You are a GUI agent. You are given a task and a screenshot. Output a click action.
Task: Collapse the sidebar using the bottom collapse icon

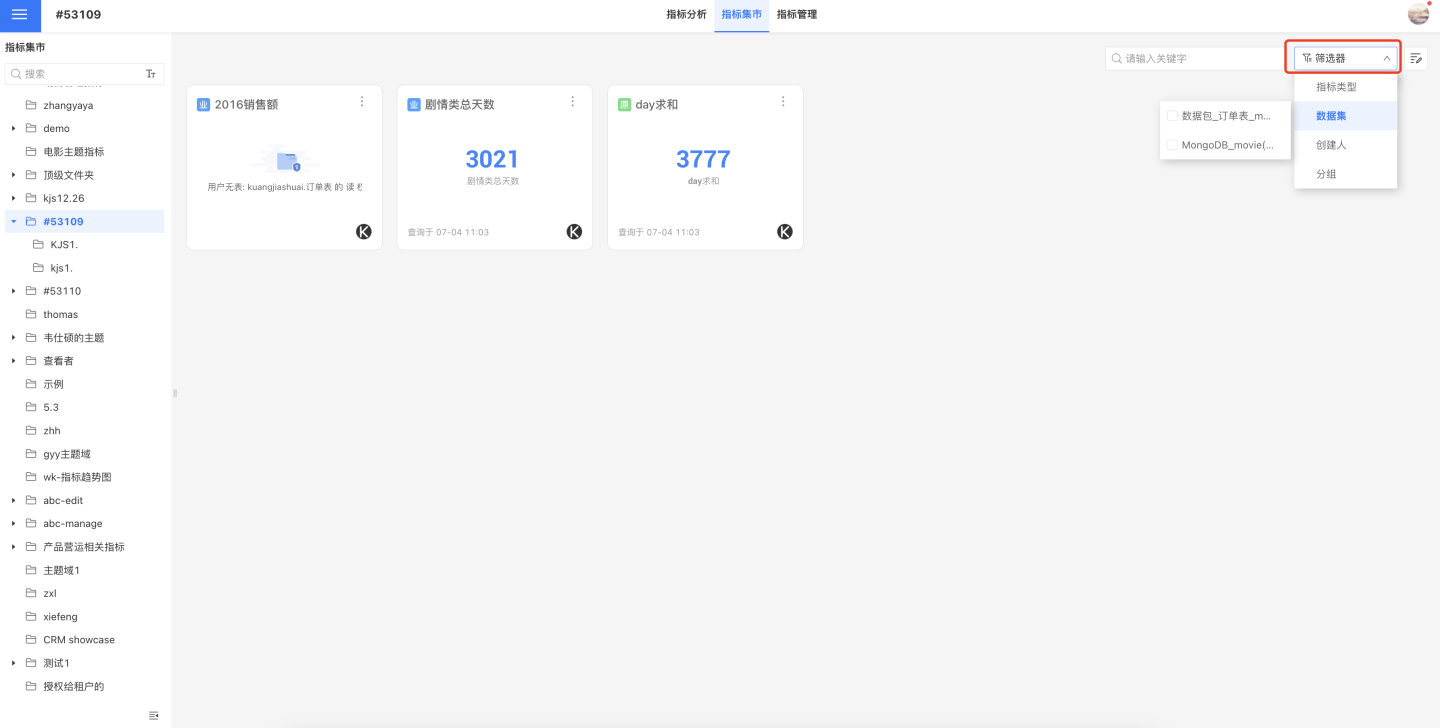[x=154, y=715]
